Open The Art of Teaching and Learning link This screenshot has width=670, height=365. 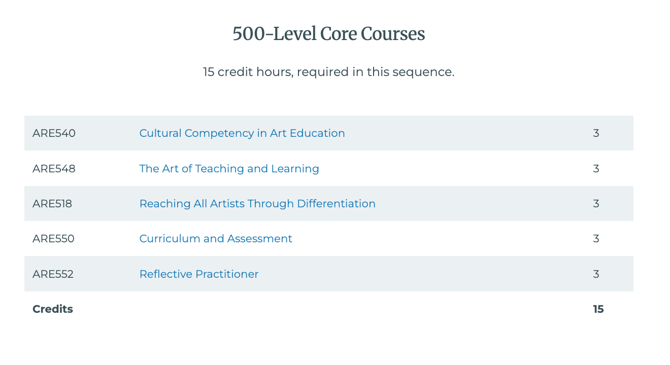click(229, 169)
